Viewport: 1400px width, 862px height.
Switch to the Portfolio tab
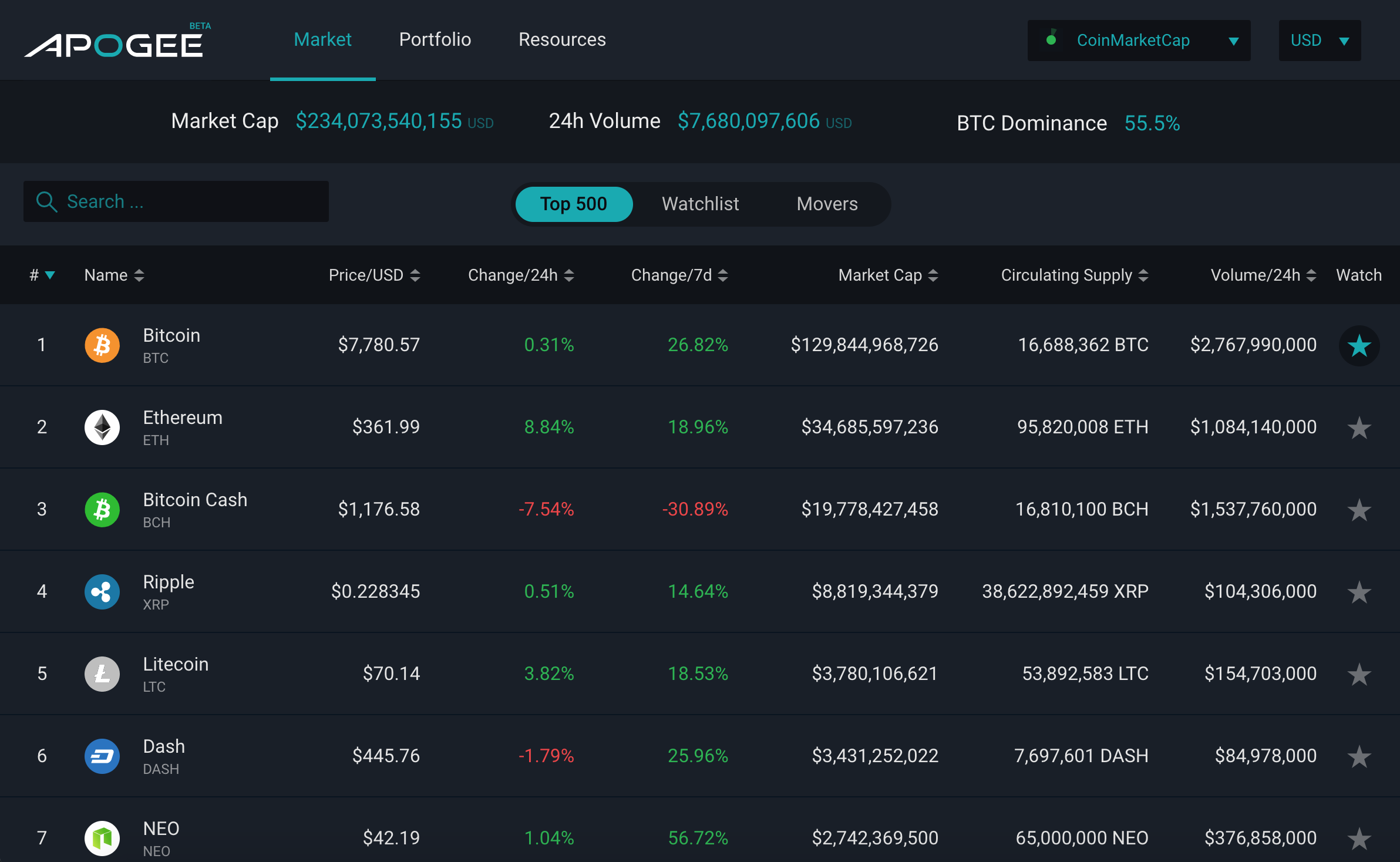point(435,39)
